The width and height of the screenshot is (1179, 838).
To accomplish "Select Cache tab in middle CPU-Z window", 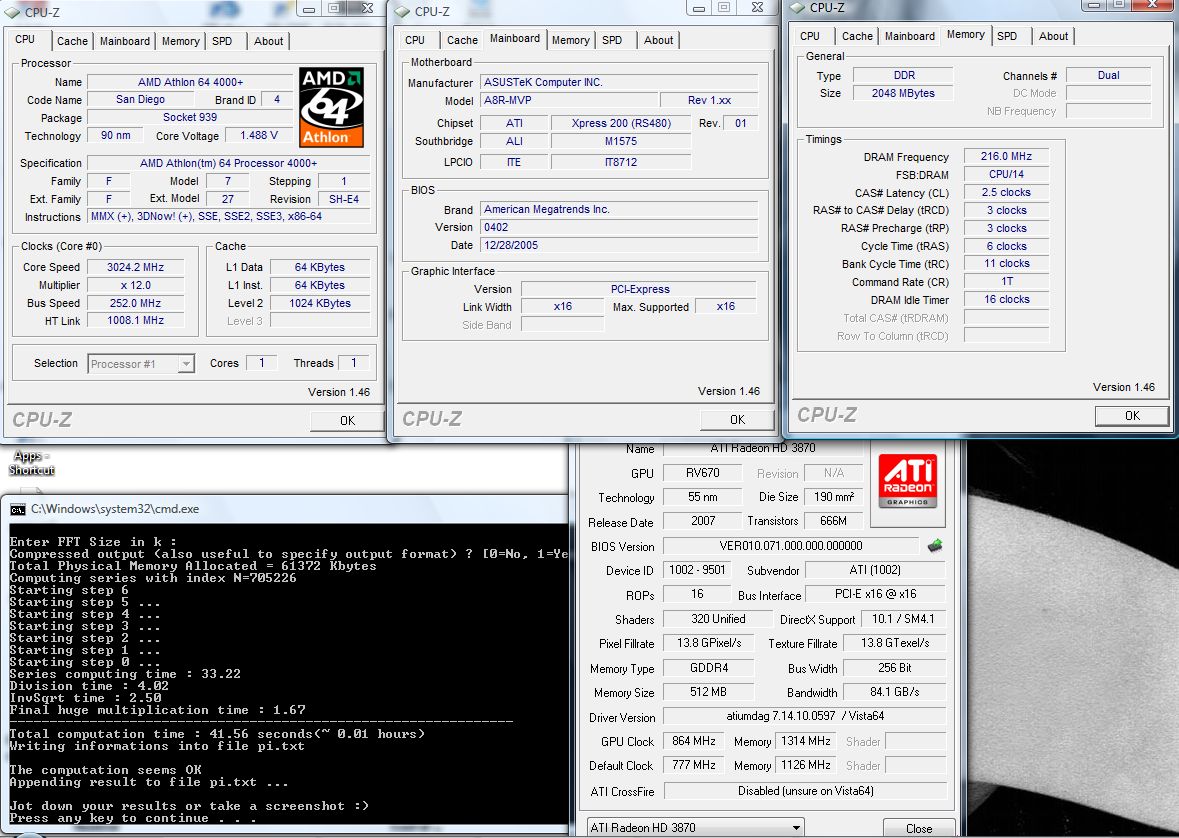I will [462, 41].
